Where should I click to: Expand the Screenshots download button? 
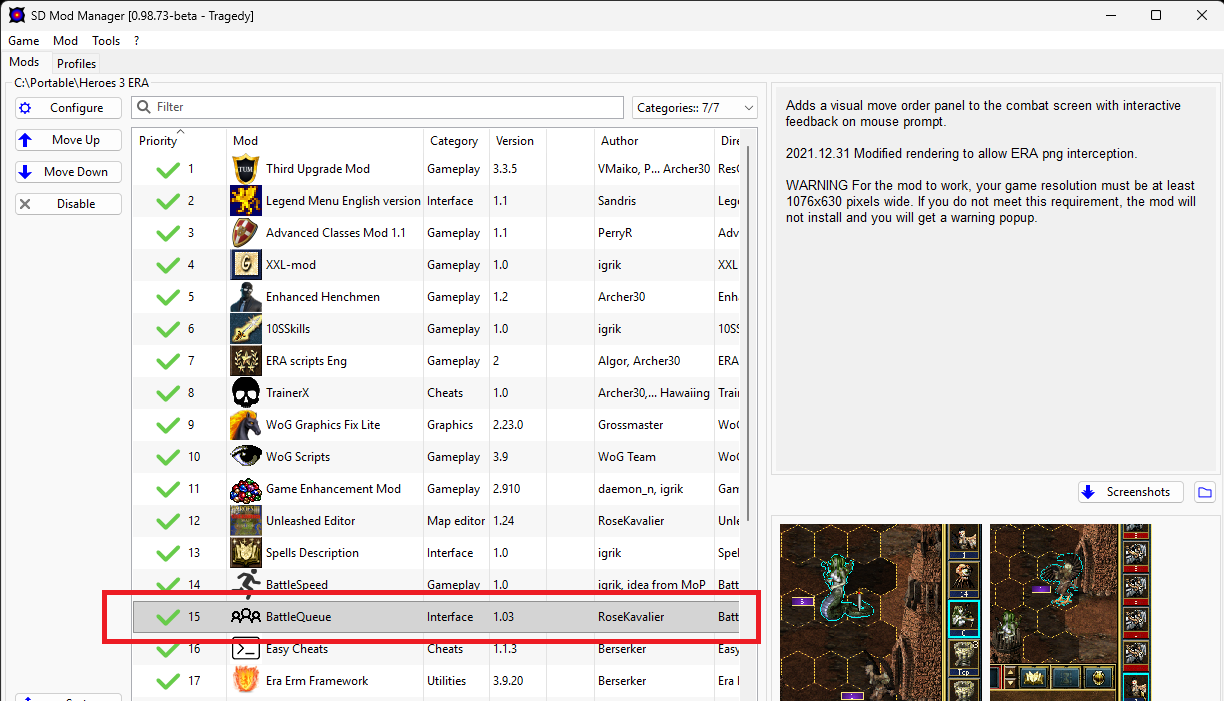(x=1131, y=492)
